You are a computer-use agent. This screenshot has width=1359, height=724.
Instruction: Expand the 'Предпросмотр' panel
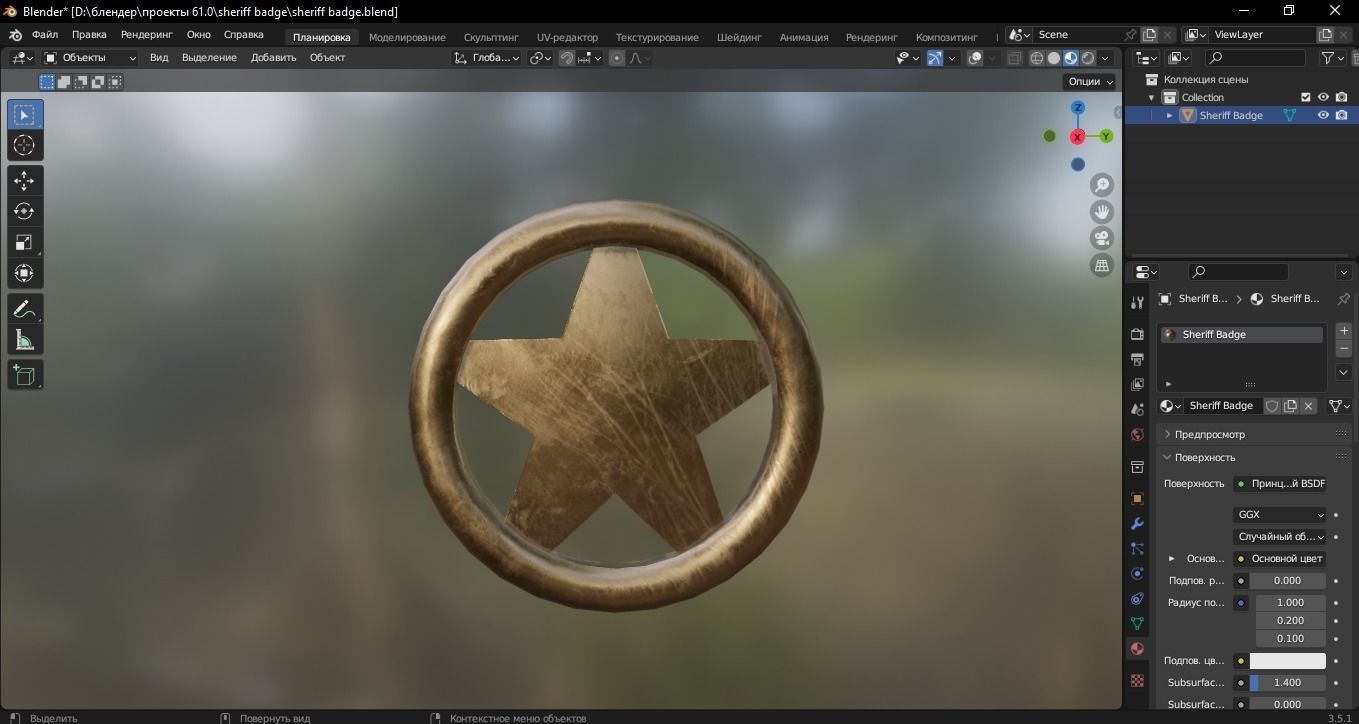point(1209,434)
